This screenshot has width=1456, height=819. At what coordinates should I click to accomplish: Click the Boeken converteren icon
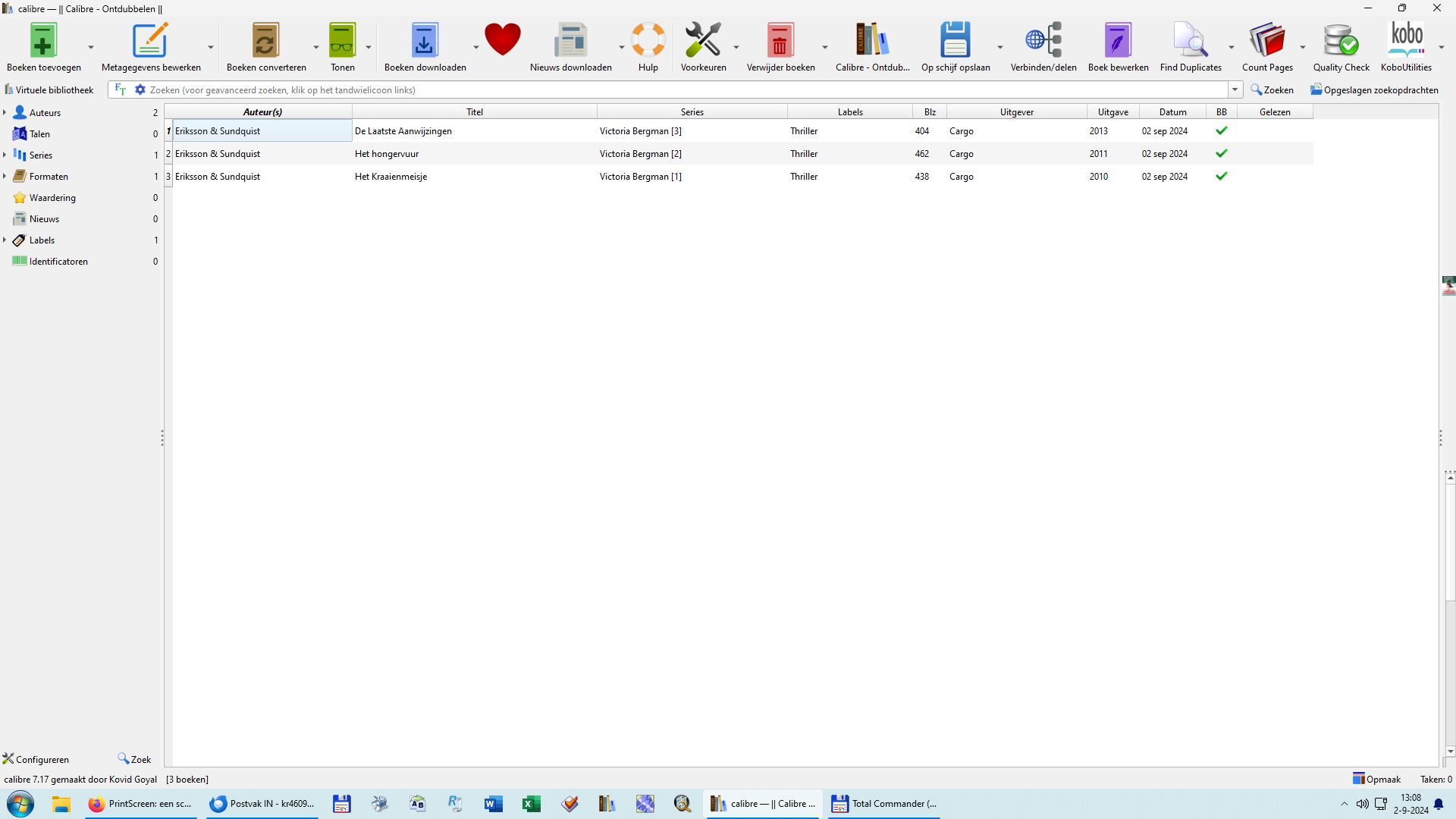tap(265, 42)
